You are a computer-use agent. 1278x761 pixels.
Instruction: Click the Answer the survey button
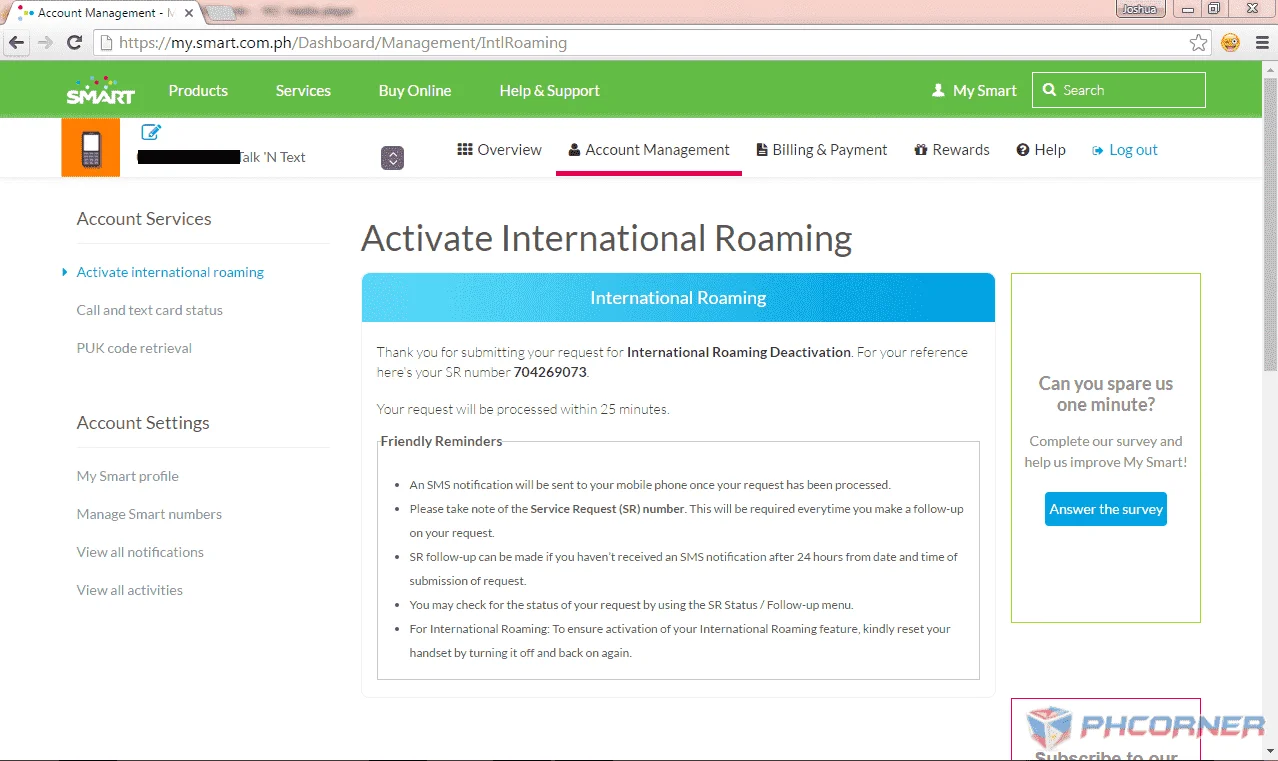pos(1106,509)
